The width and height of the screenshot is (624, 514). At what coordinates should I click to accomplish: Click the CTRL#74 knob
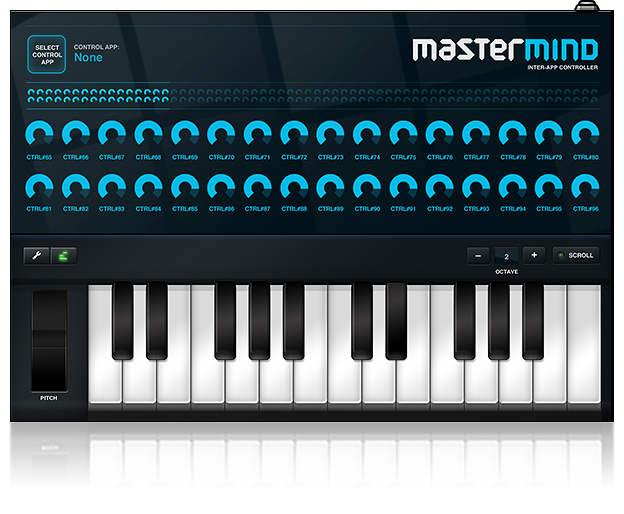[x=367, y=133]
